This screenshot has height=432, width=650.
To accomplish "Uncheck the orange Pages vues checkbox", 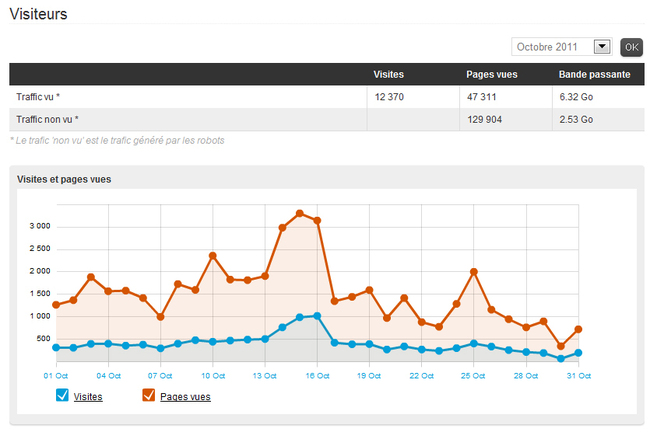I will (149, 396).
